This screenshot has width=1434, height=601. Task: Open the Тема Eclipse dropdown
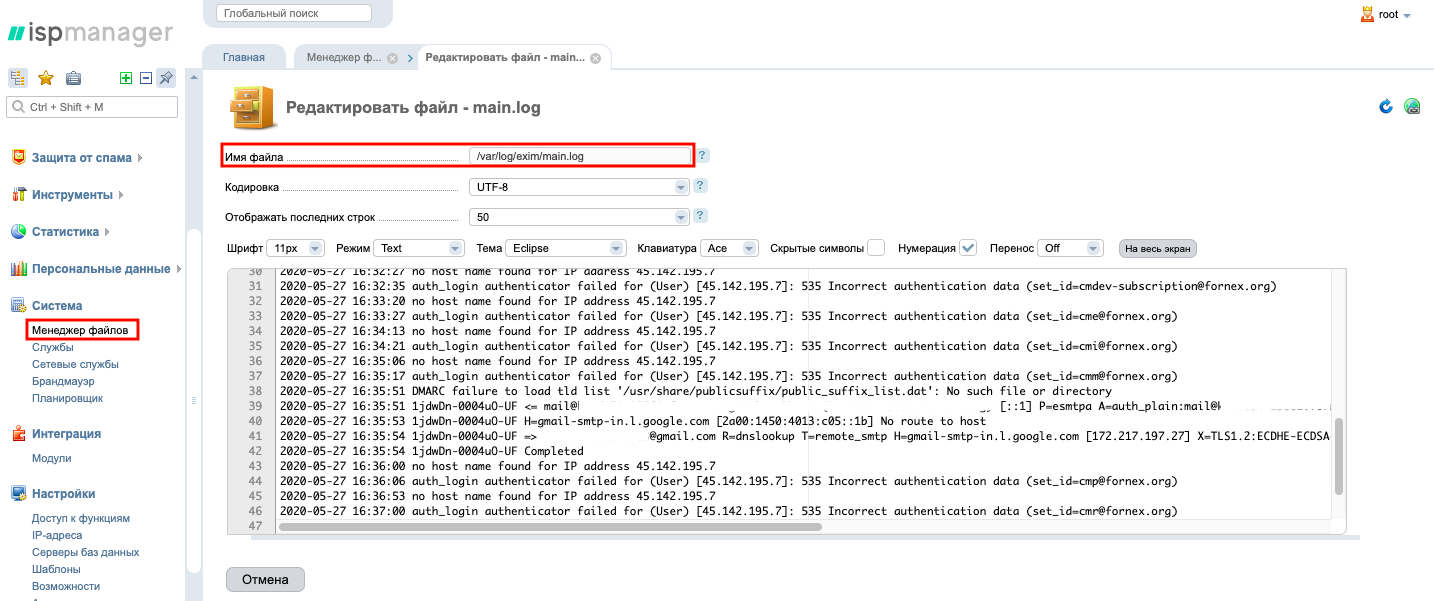[x=565, y=248]
